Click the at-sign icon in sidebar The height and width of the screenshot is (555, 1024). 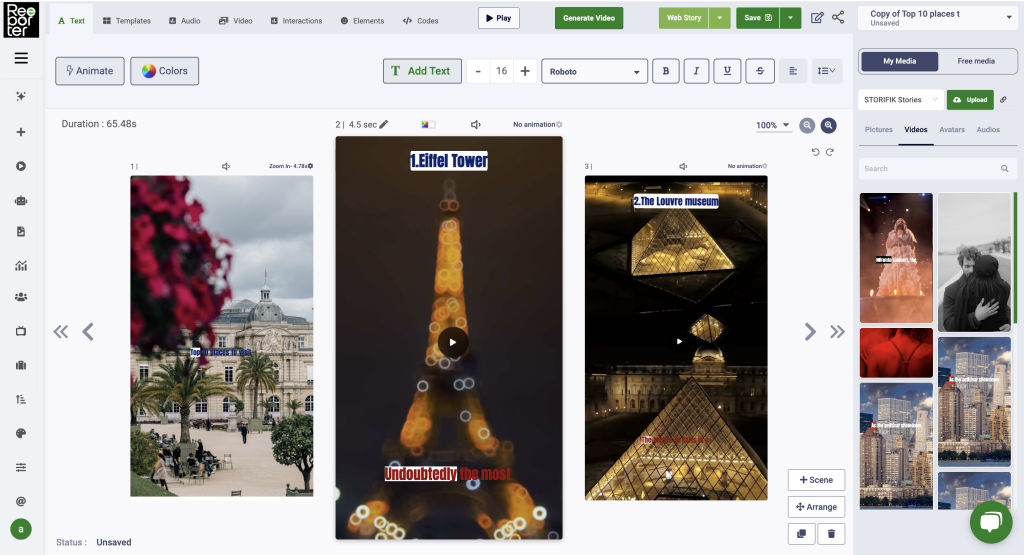(x=21, y=501)
